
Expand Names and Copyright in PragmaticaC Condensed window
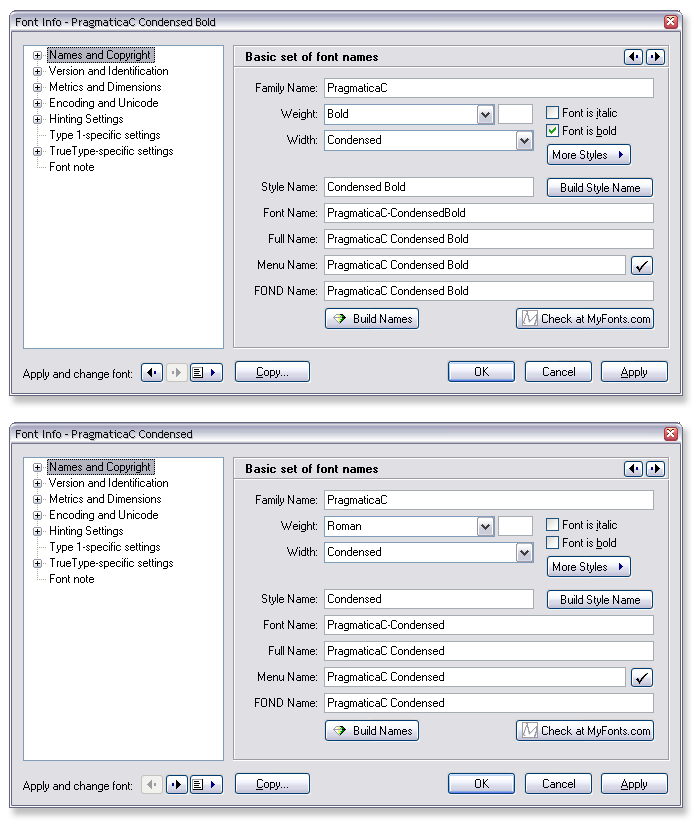coord(37,467)
